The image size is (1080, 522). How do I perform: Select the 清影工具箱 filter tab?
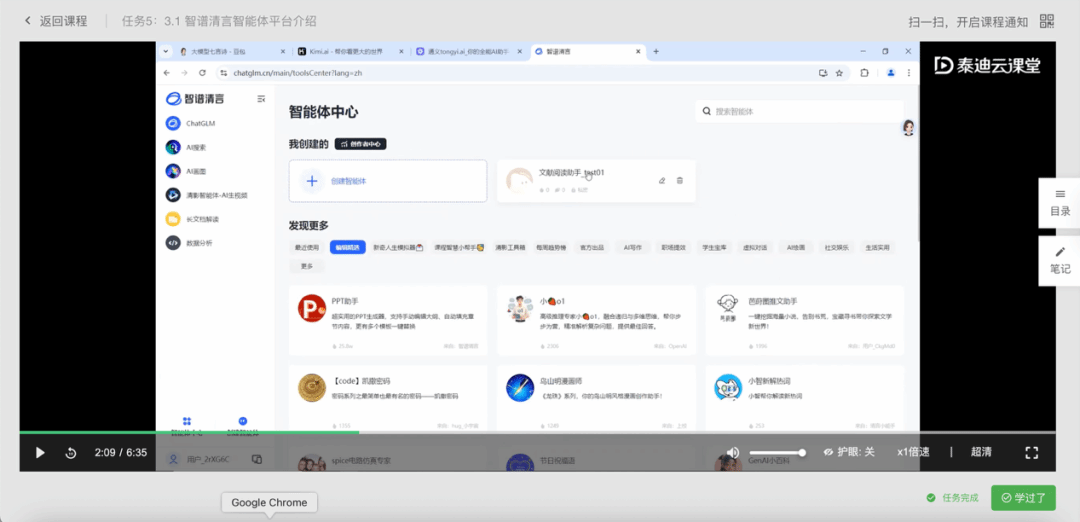(510, 247)
